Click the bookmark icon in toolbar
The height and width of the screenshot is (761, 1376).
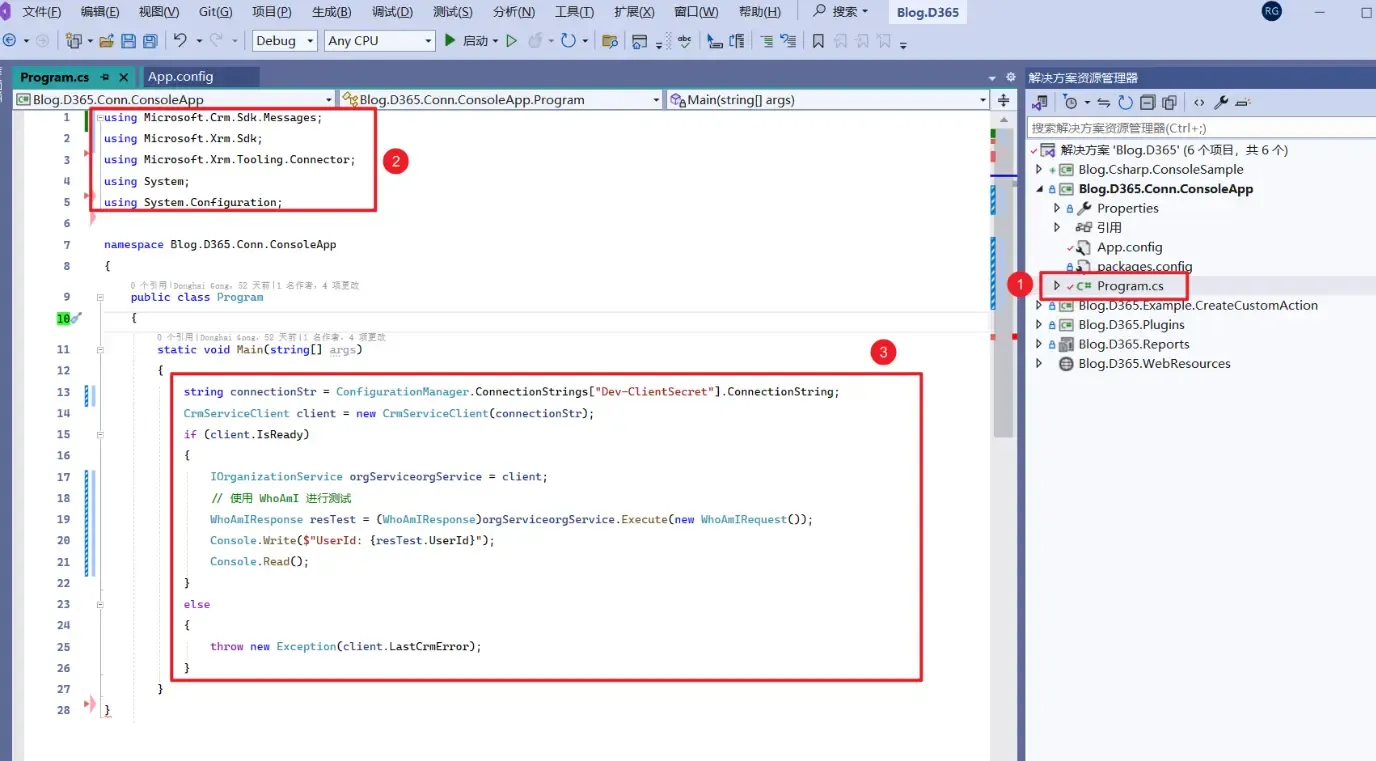(x=818, y=41)
